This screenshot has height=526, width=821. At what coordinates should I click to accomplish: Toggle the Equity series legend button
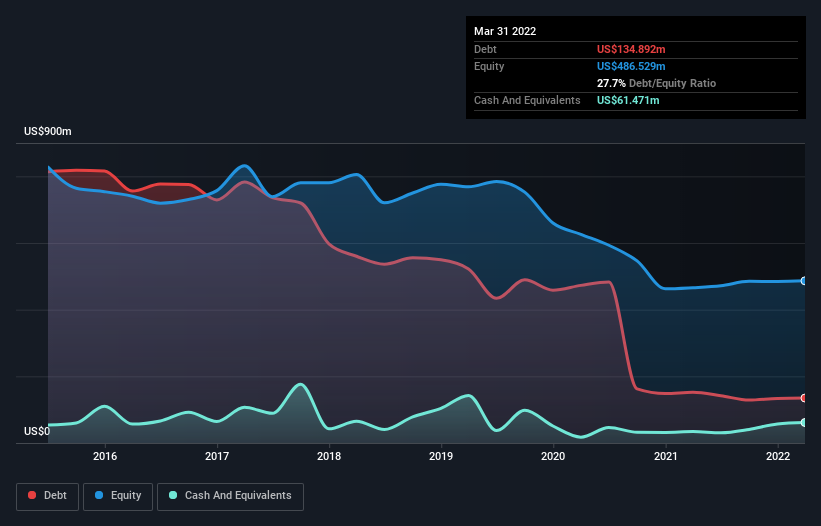click(x=118, y=496)
